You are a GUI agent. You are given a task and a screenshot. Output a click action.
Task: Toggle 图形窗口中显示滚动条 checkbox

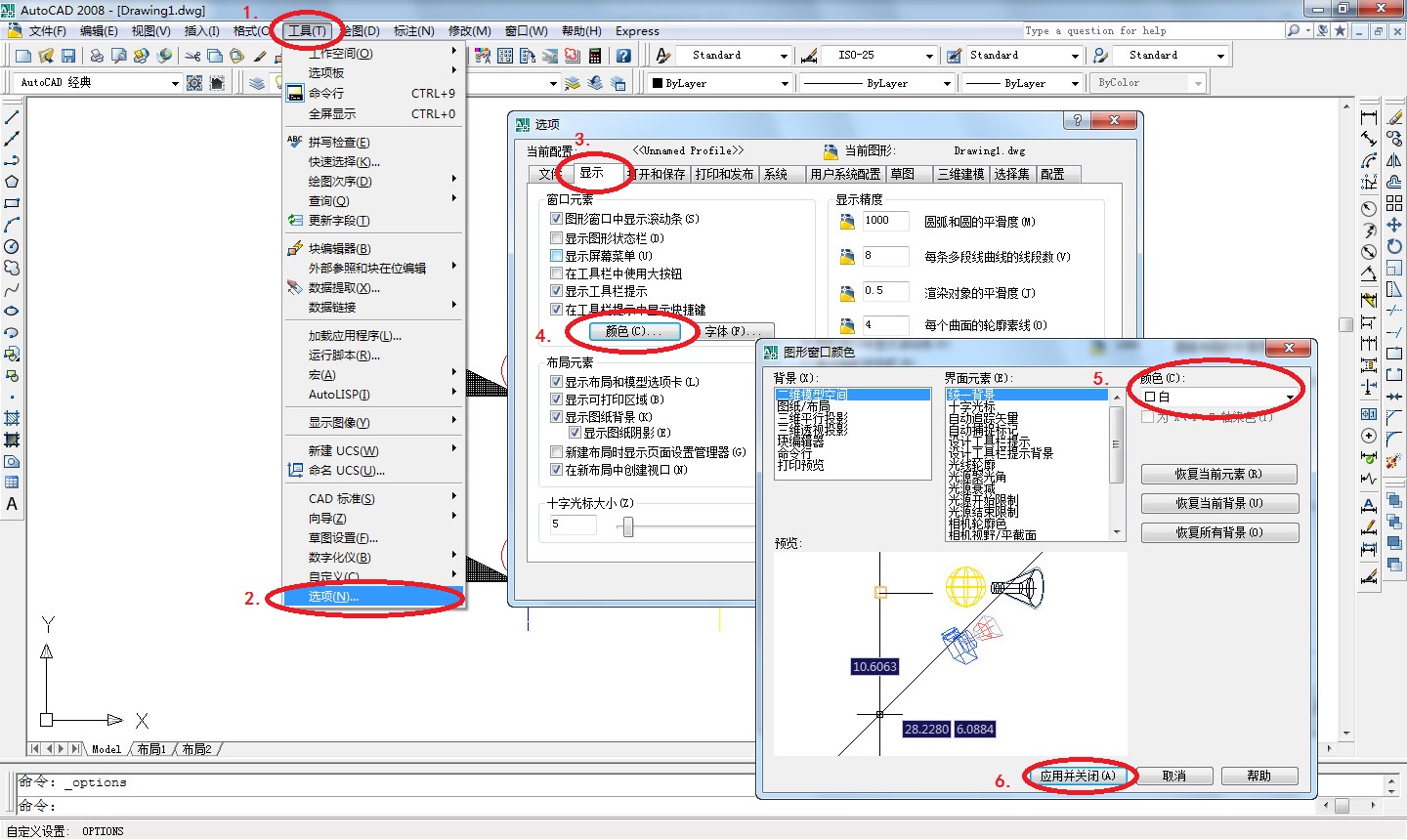tap(556, 219)
